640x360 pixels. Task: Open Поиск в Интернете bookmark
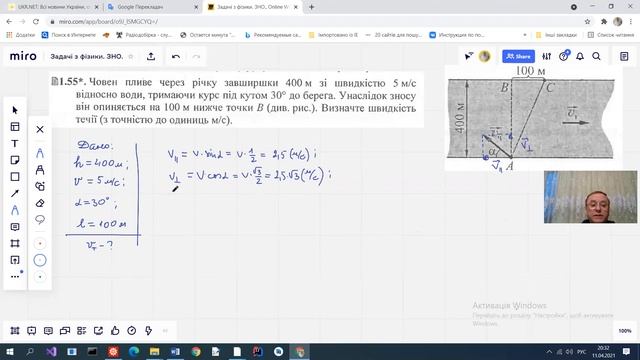69,35
